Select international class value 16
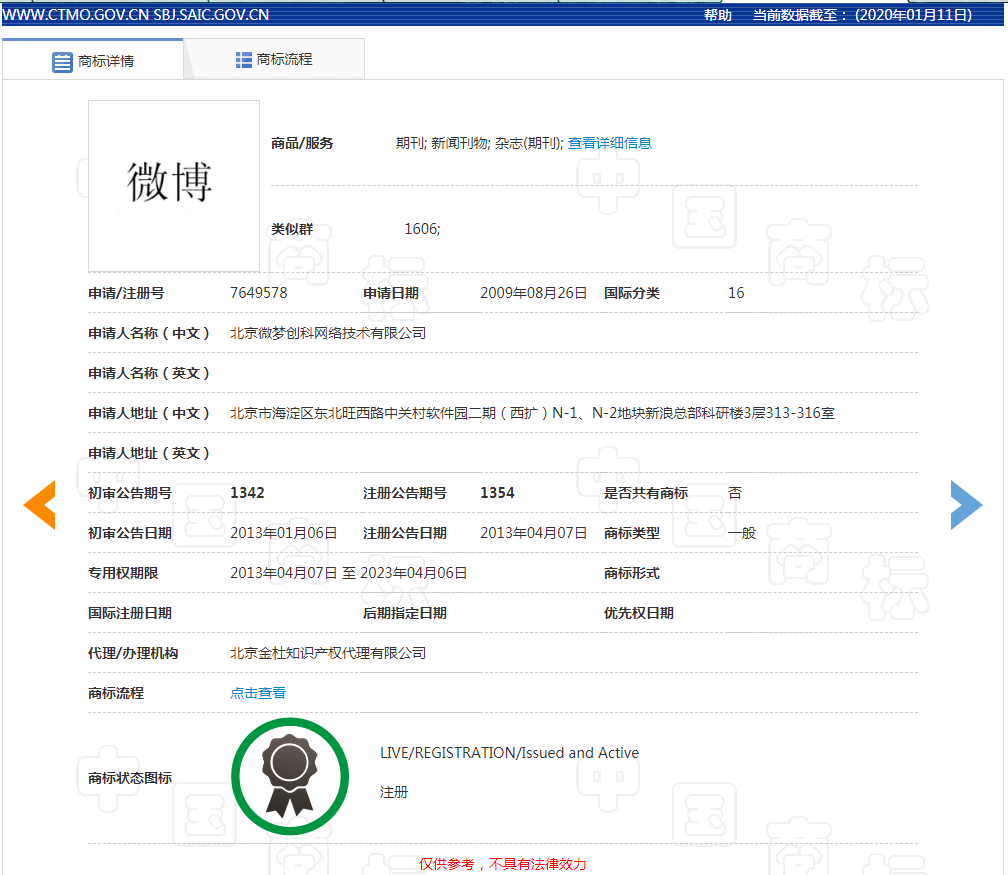The height and width of the screenshot is (875, 1008). [736, 293]
